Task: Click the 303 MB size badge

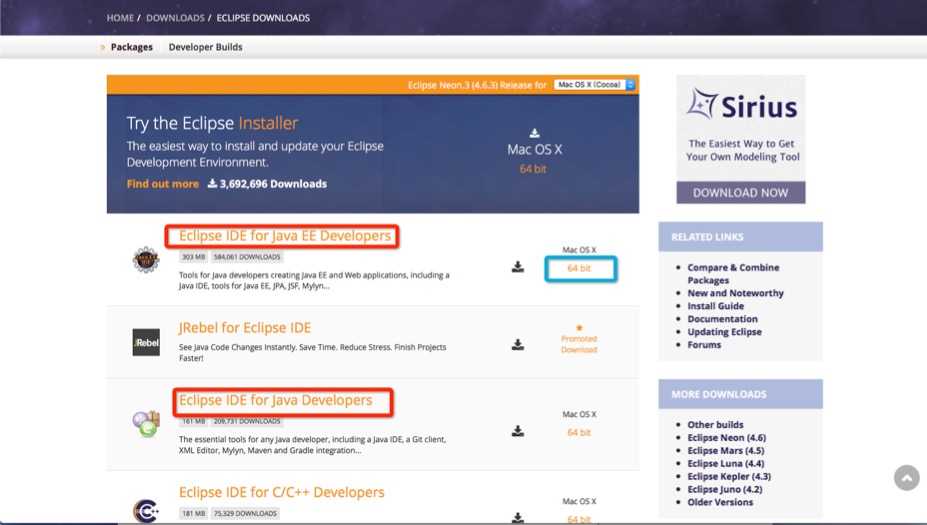Action: pyautogui.click(x=193, y=257)
